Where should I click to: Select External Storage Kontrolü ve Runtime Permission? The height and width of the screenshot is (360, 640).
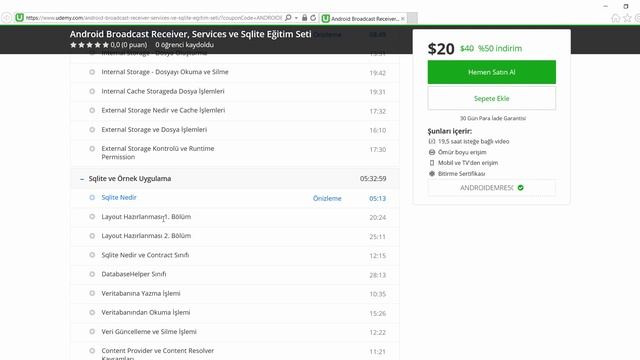point(158,153)
